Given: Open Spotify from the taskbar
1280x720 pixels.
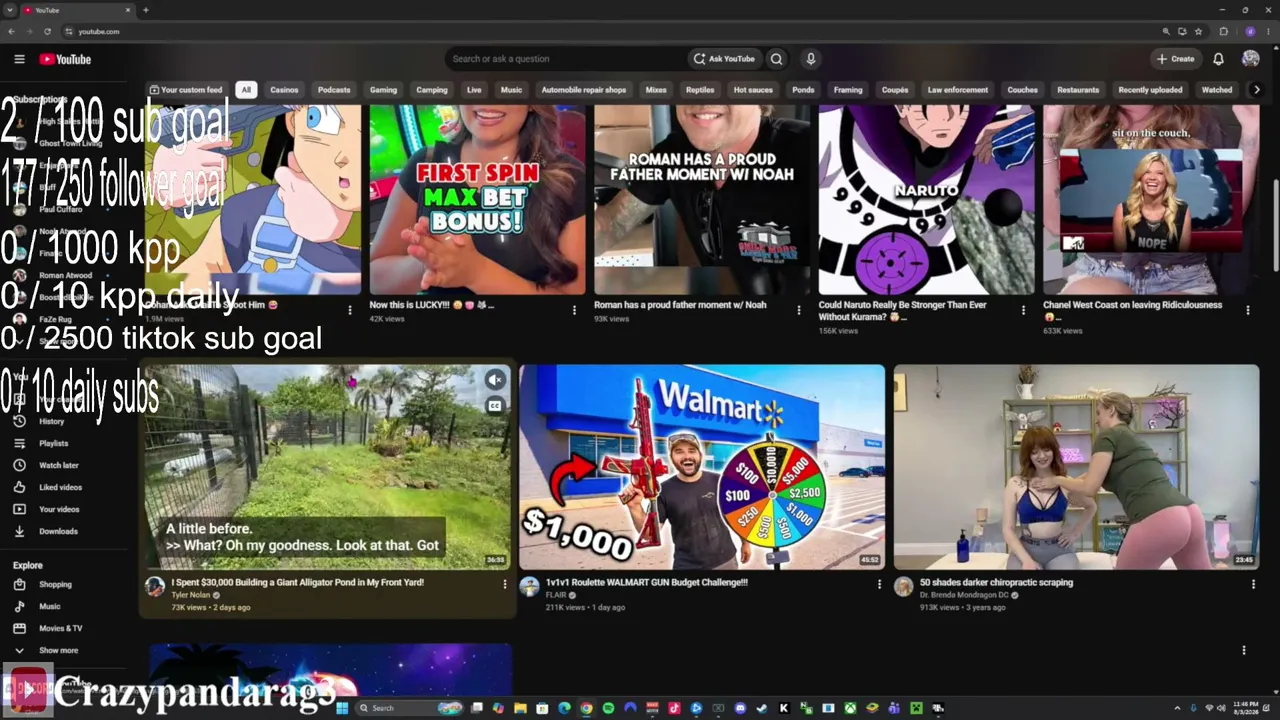Looking at the screenshot, I should click(608, 708).
